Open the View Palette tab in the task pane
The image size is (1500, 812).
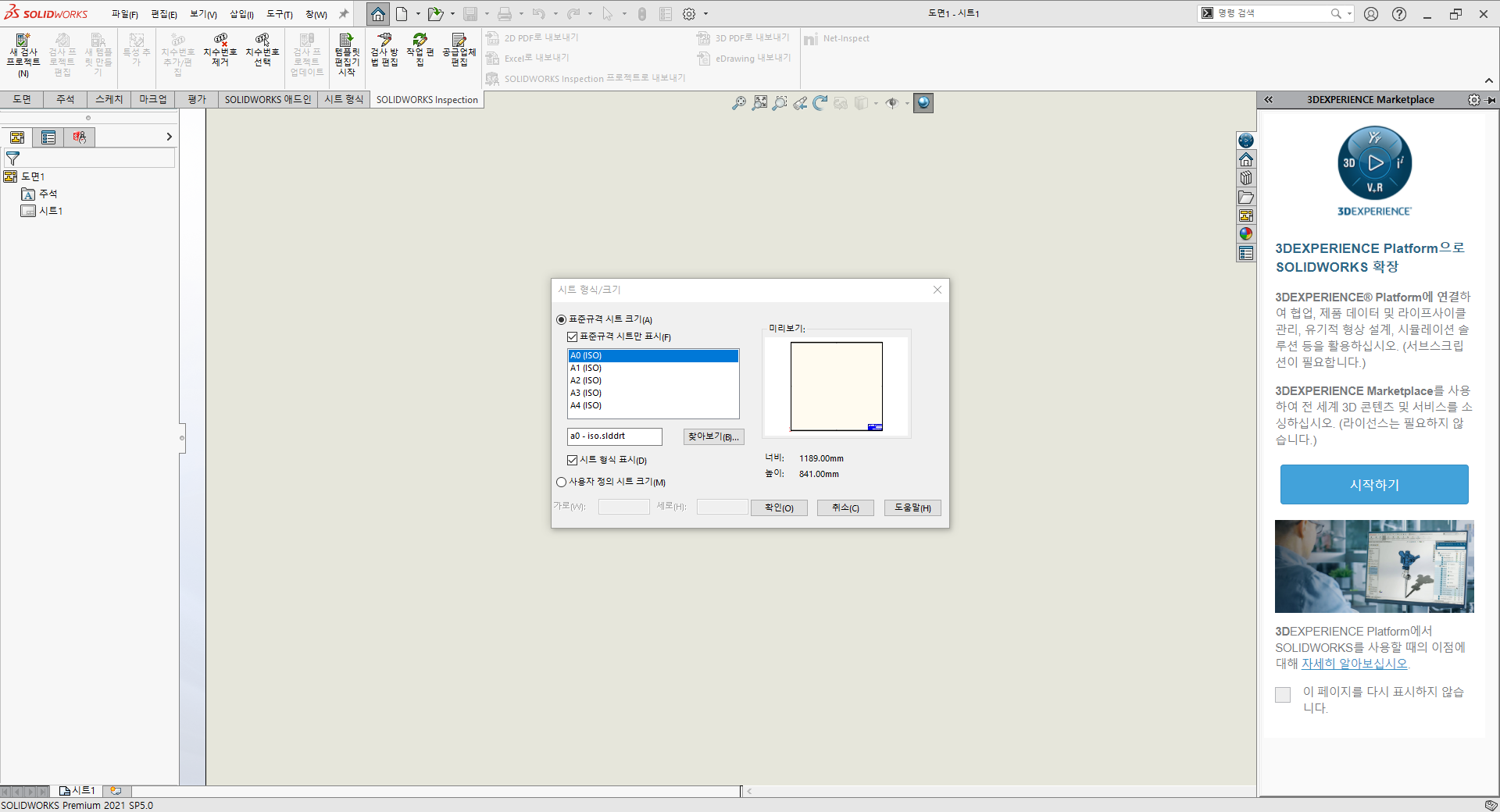[1246, 215]
